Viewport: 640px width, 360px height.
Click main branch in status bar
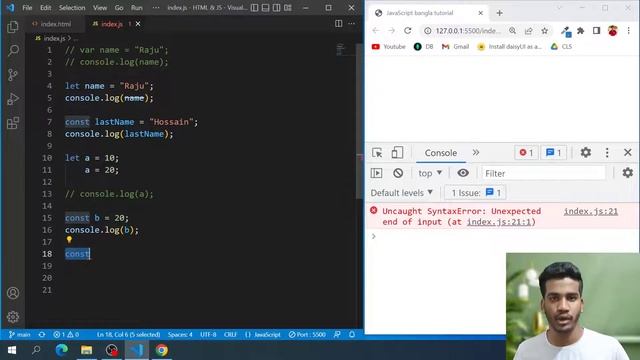point(20,335)
